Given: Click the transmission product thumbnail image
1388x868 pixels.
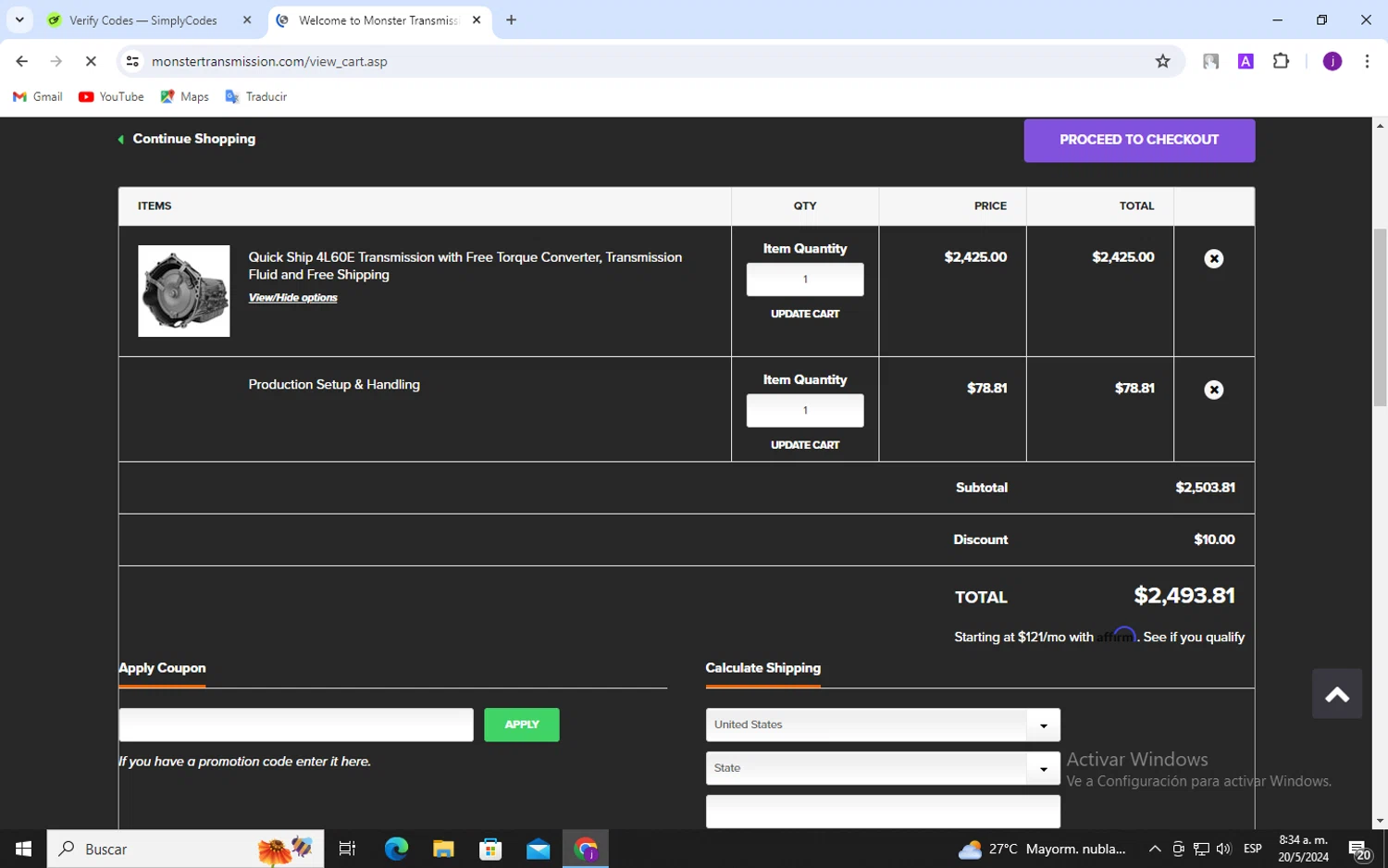Looking at the screenshot, I should coord(184,291).
